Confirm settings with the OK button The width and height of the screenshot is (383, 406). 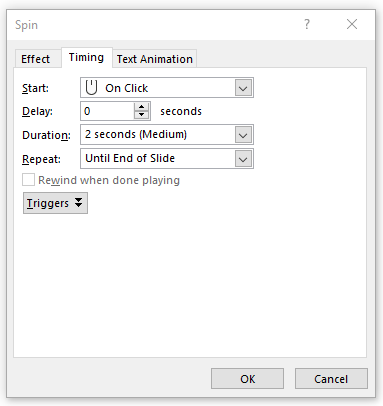click(x=247, y=379)
